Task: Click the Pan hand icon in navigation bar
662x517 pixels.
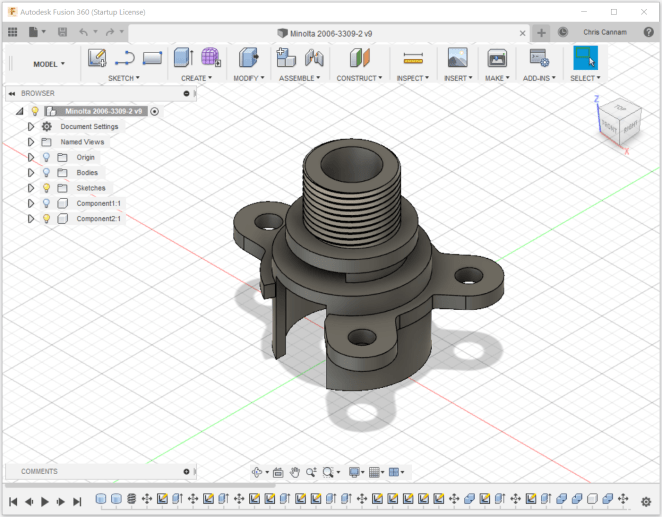Action: (x=295, y=472)
